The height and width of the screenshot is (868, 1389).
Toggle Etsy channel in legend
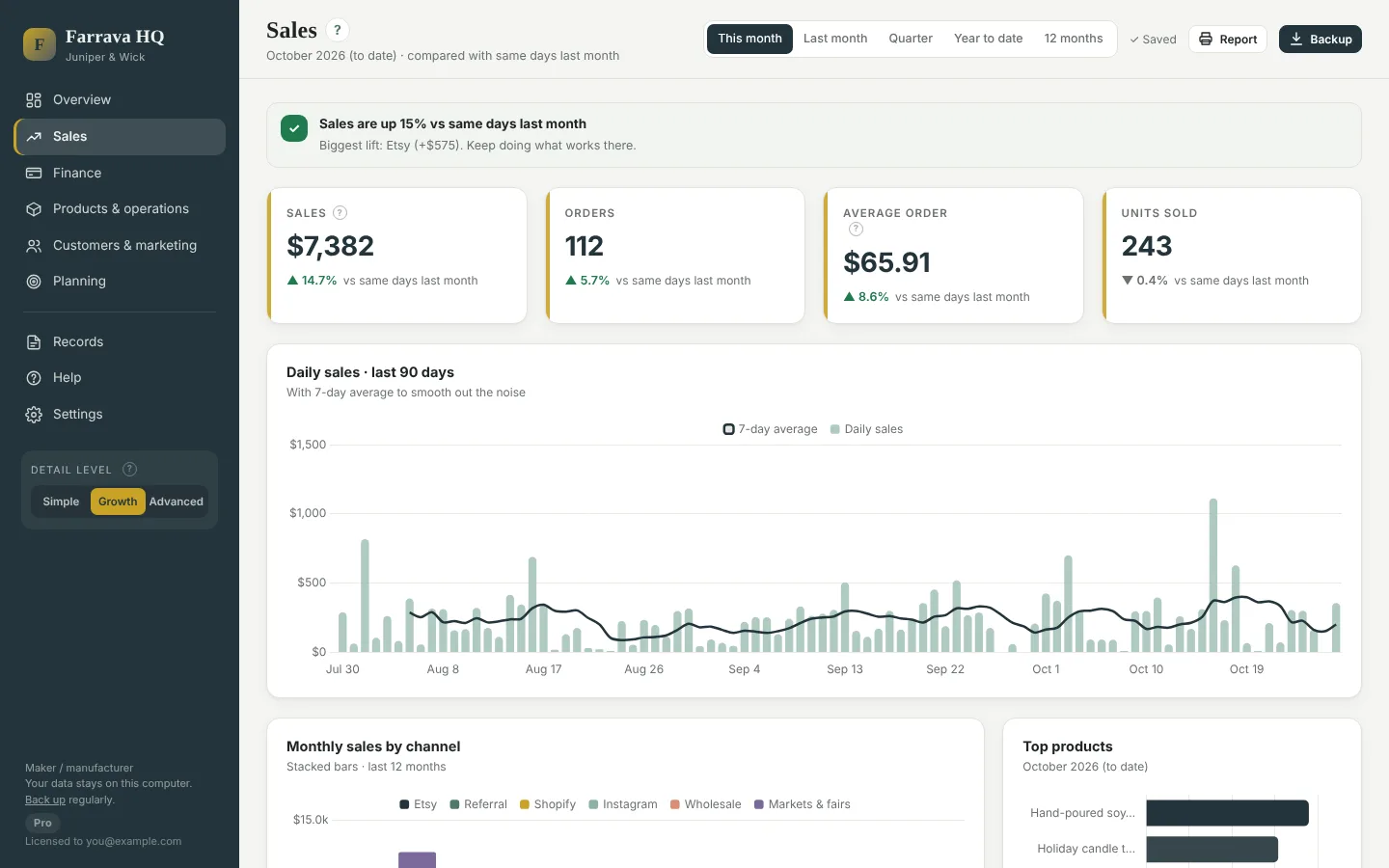[x=419, y=804]
